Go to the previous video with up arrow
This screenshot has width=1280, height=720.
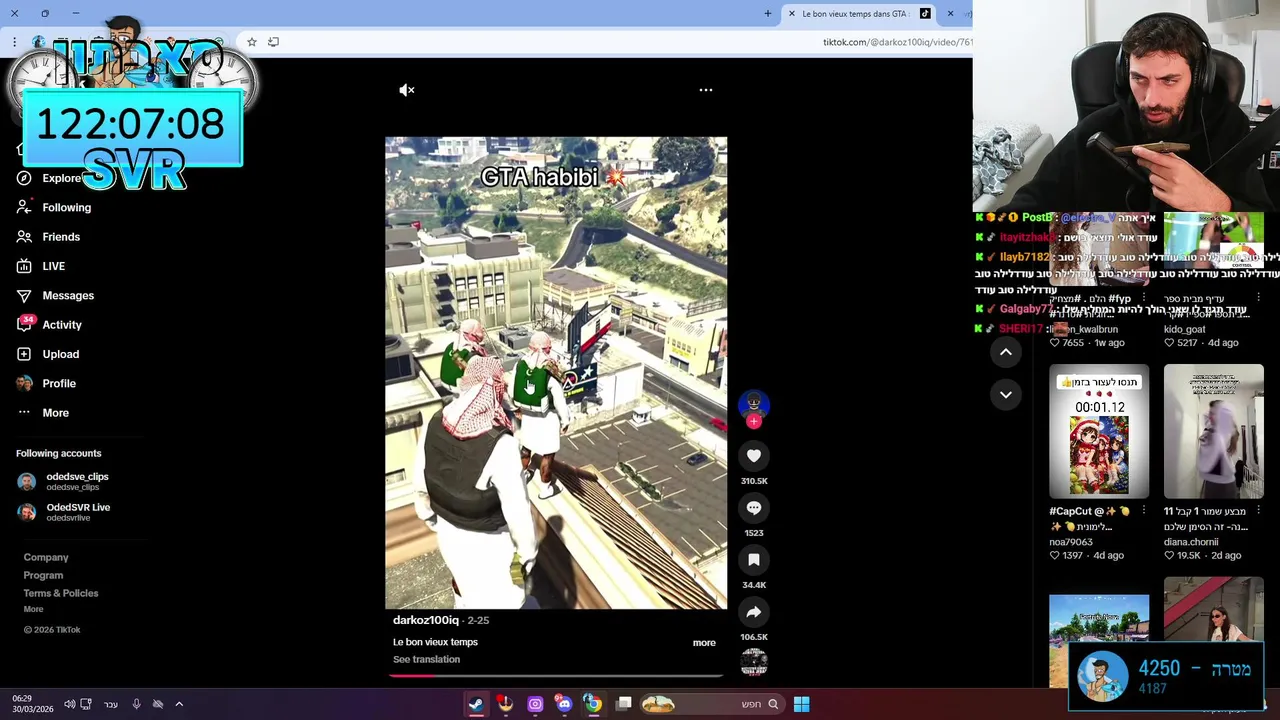(x=1006, y=352)
